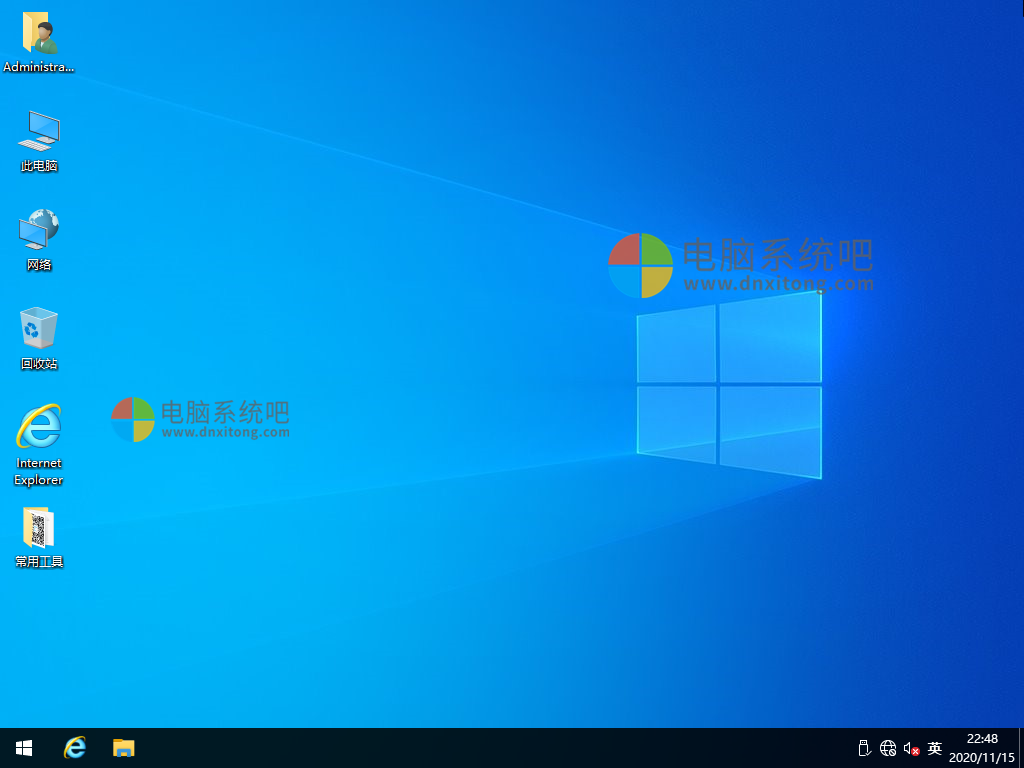Switch input method via the 英 indicator
Screen dimensions: 1024x768
point(934,747)
